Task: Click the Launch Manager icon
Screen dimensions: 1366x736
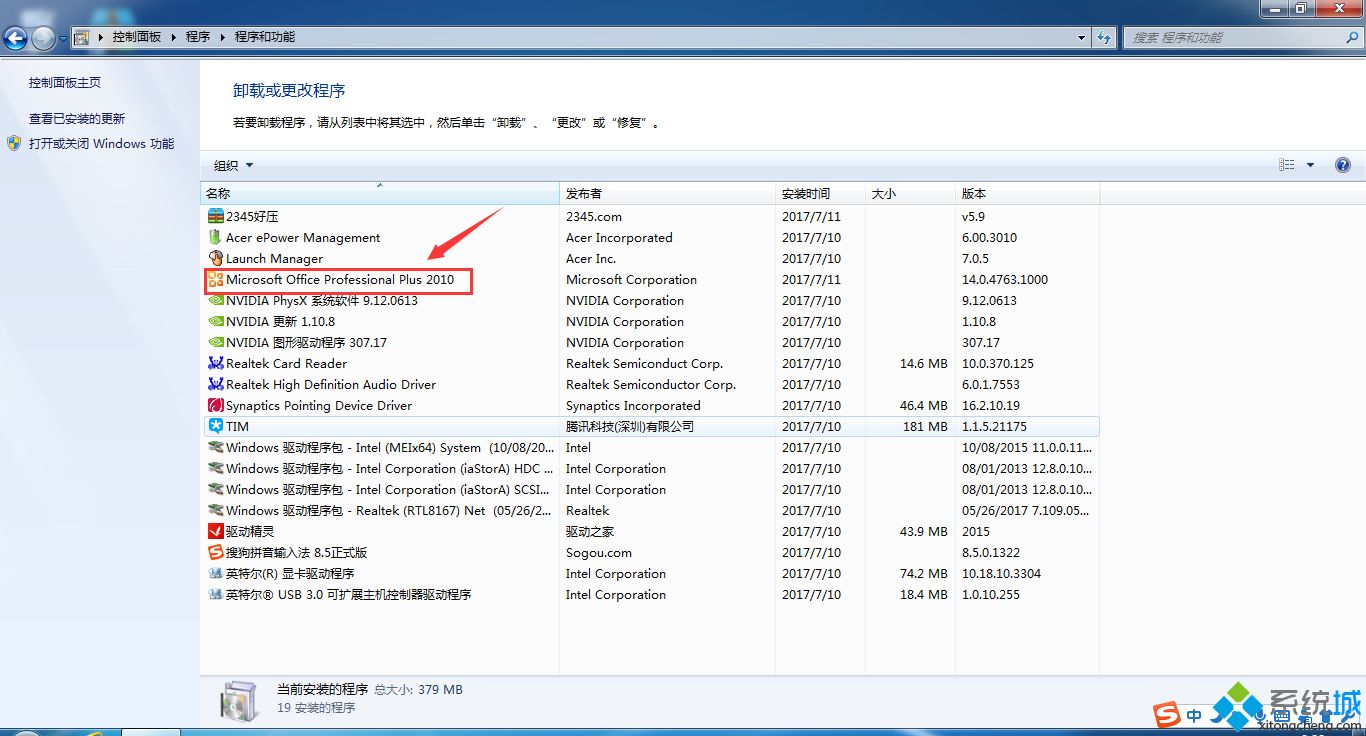Action: 215,258
